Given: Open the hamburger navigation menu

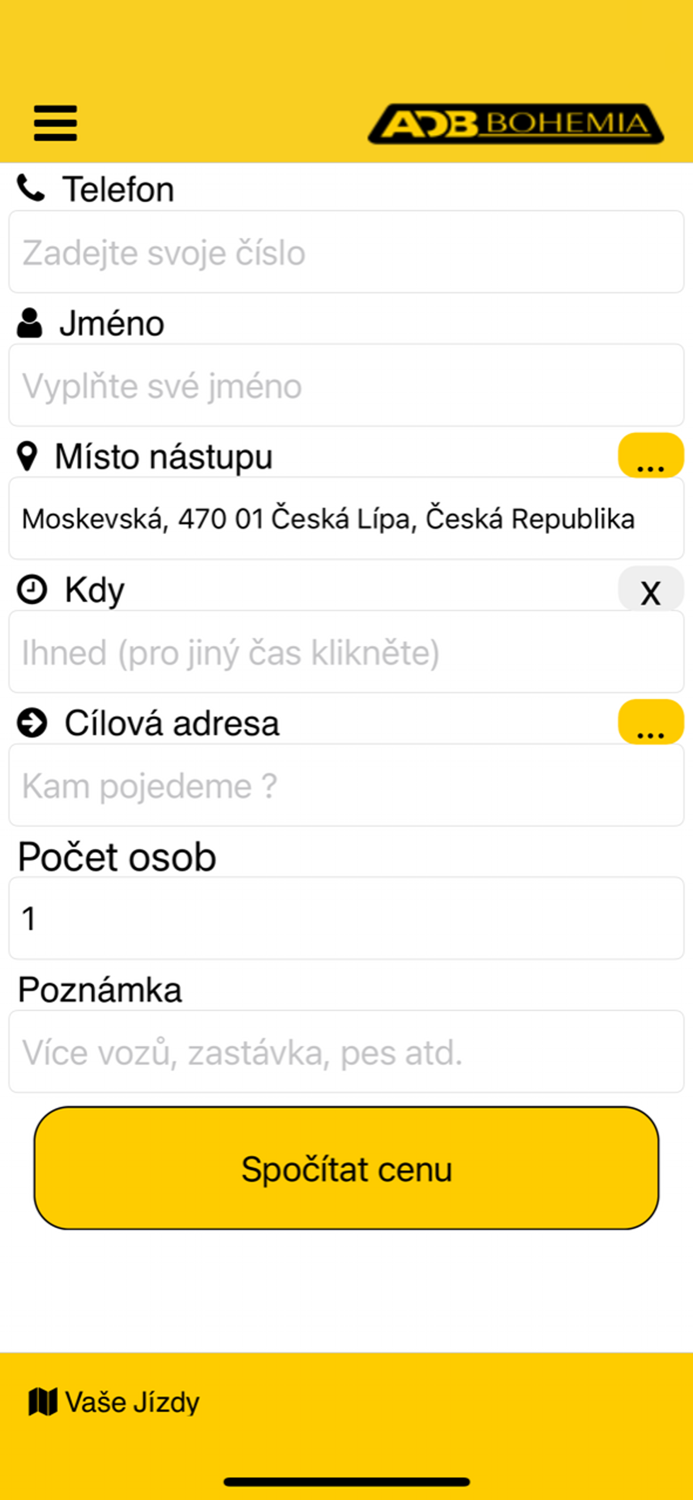Looking at the screenshot, I should coord(55,122).
